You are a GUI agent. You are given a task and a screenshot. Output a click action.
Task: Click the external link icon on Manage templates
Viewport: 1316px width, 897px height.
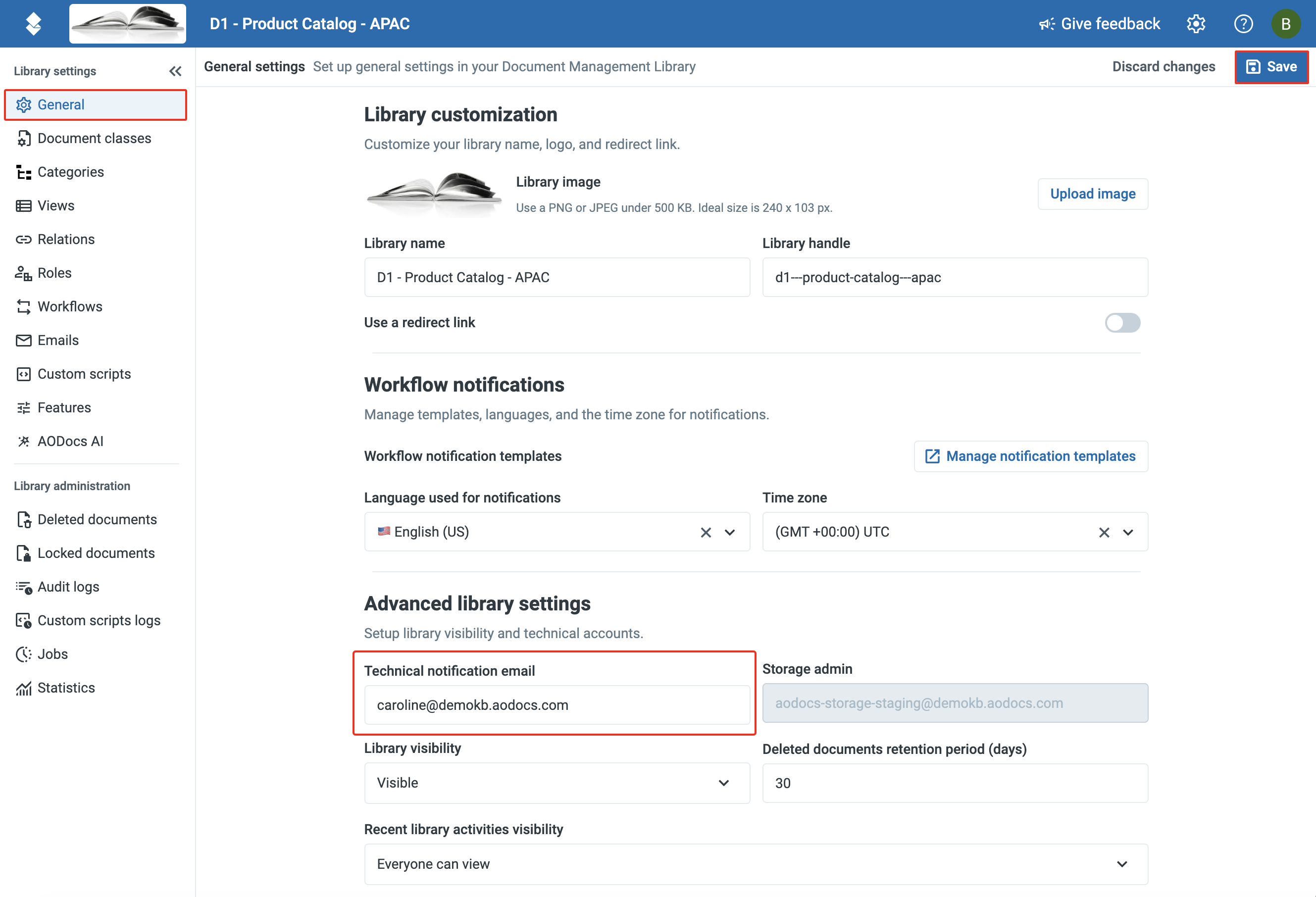click(x=932, y=456)
